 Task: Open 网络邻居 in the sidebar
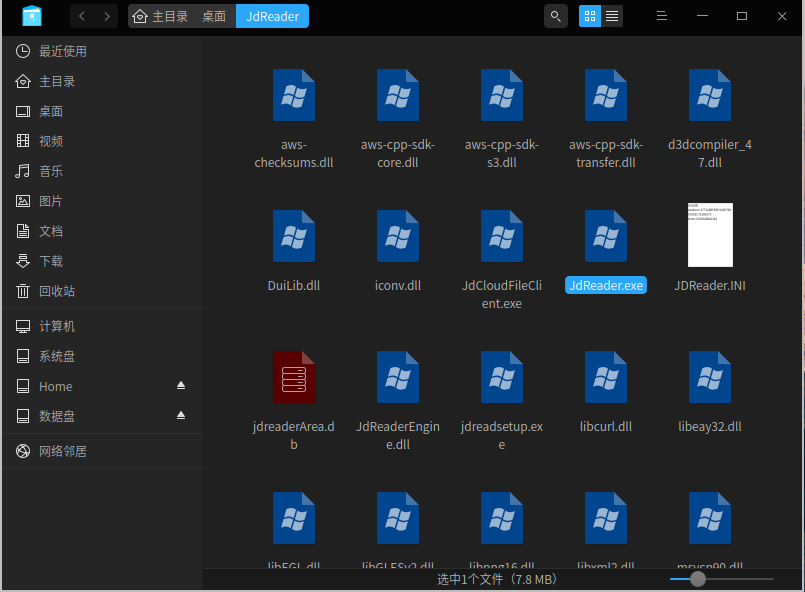[102, 451]
